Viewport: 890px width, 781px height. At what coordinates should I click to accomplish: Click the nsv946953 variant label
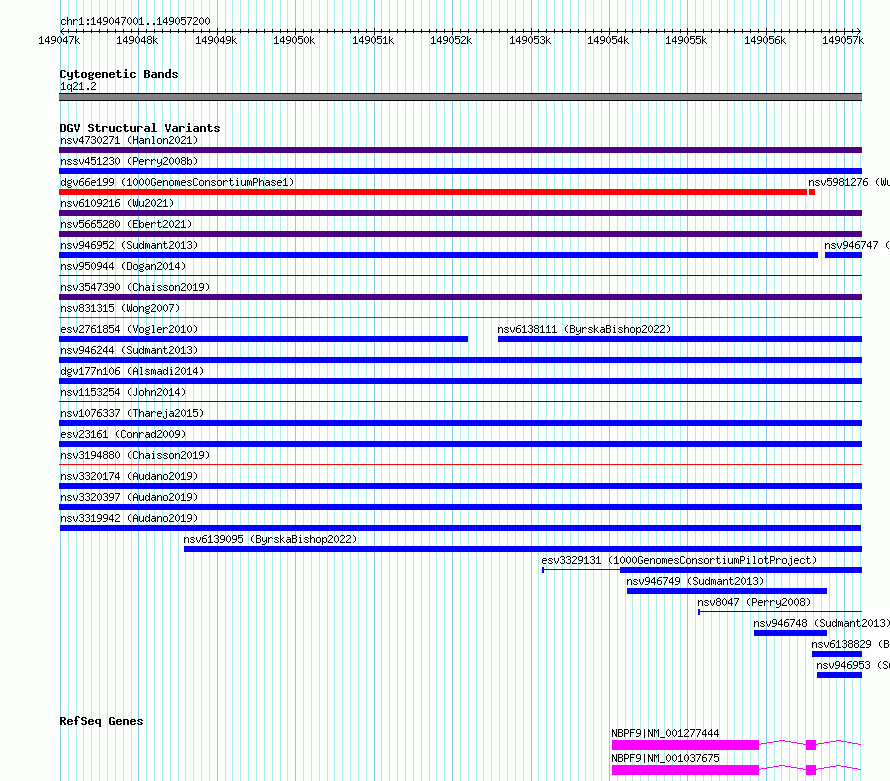(x=853, y=665)
